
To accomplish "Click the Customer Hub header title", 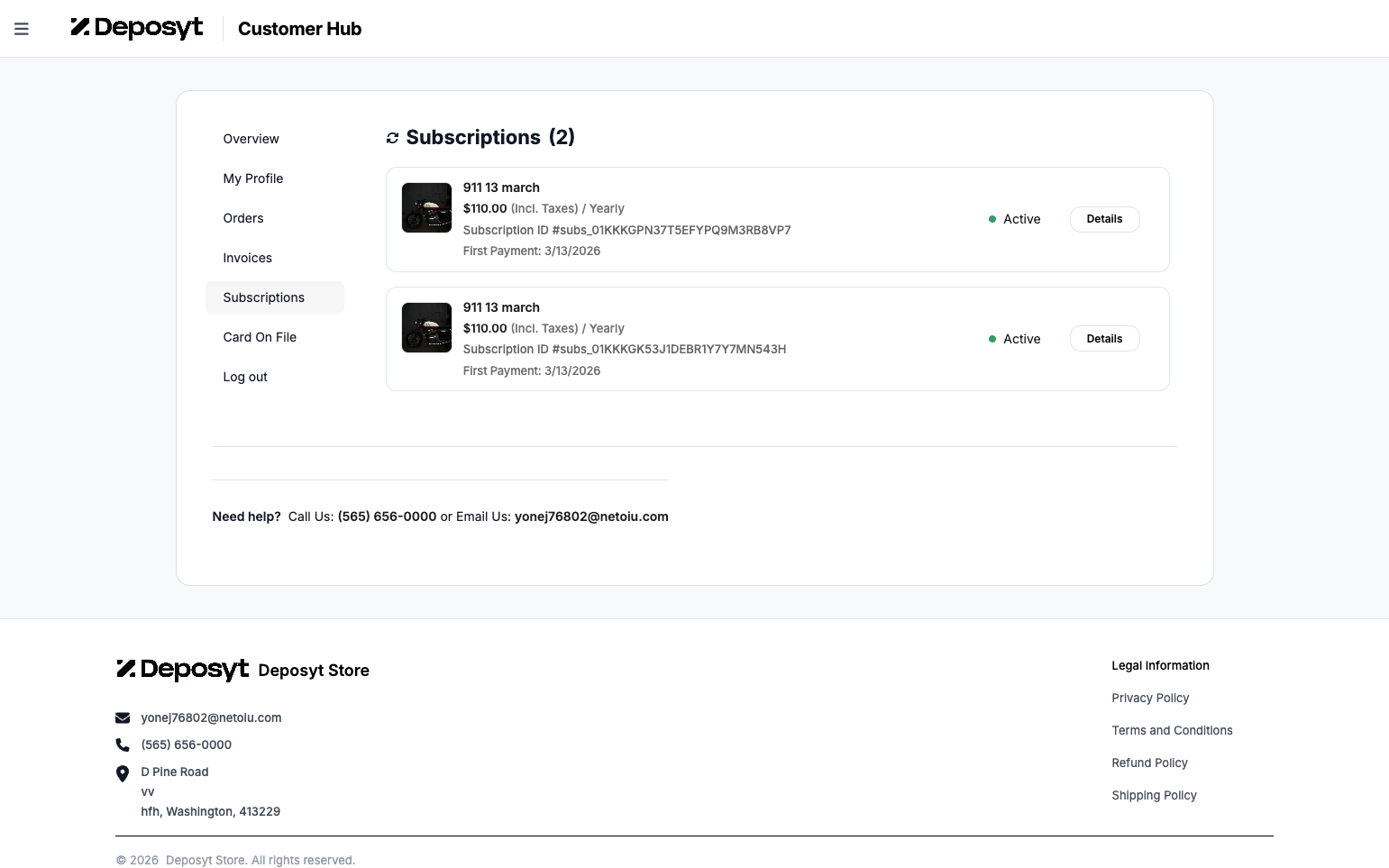I will click(299, 29).
